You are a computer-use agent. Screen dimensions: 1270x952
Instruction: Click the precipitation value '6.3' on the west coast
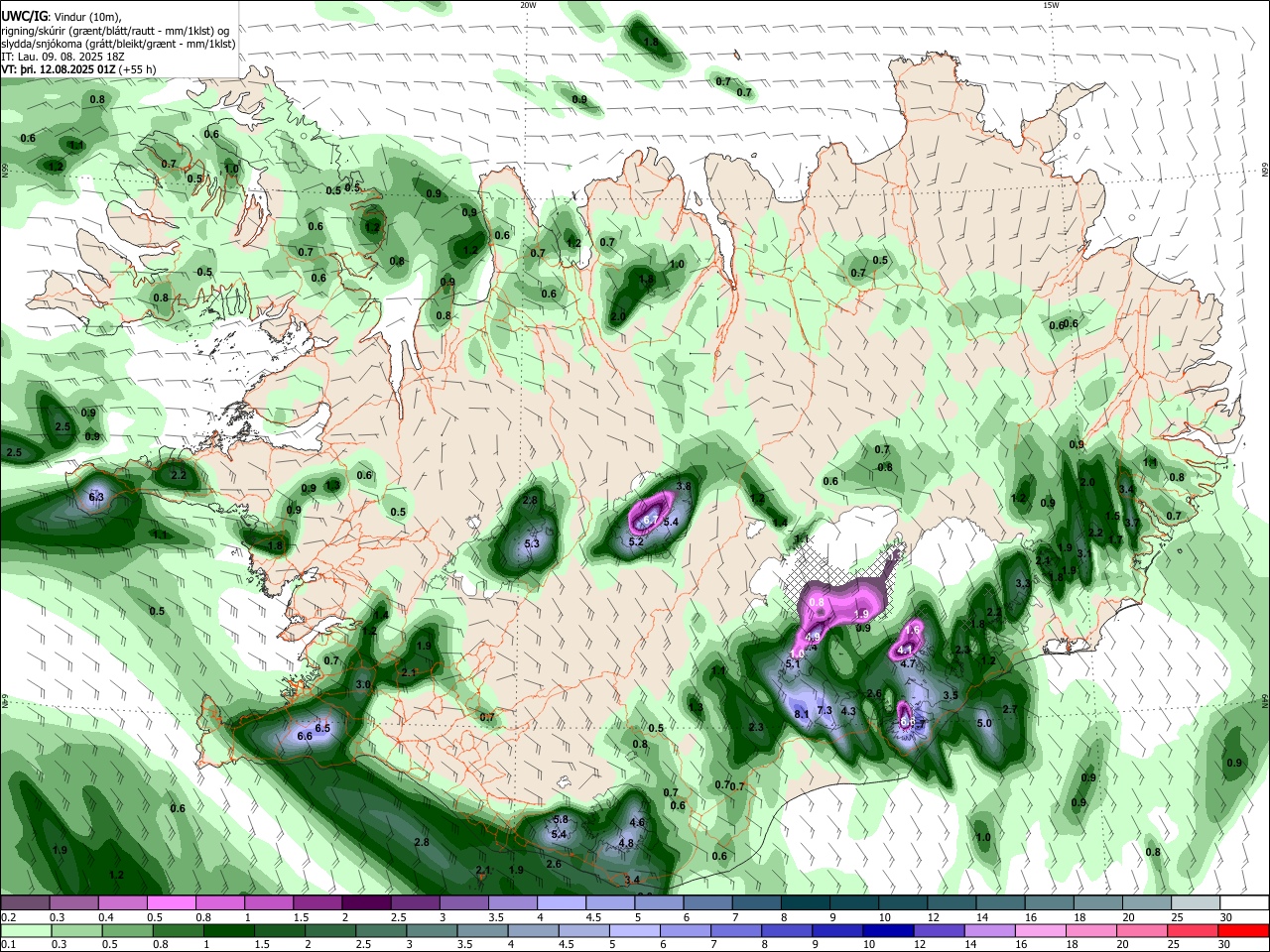click(x=96, y=496)
